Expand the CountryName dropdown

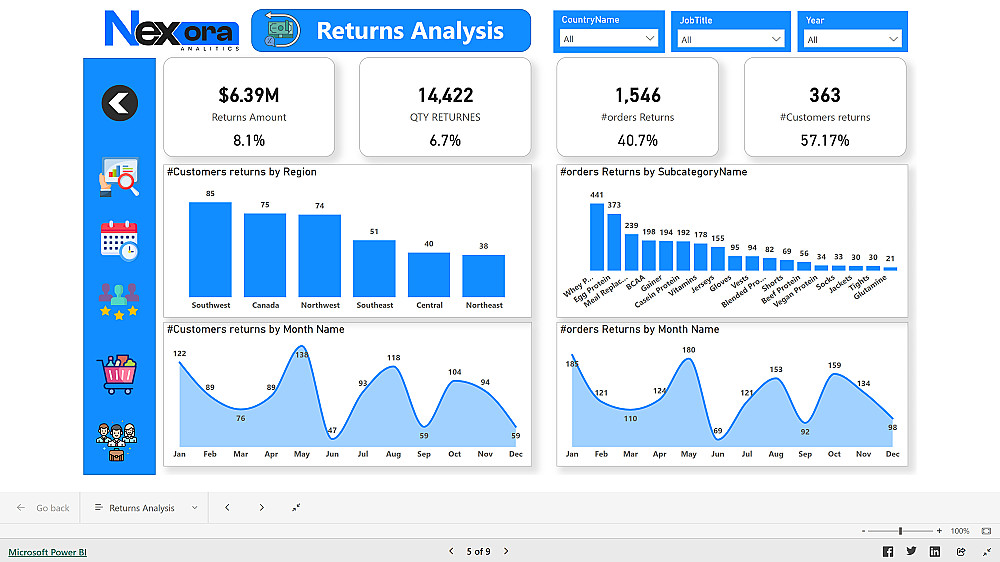pos(608,39)
